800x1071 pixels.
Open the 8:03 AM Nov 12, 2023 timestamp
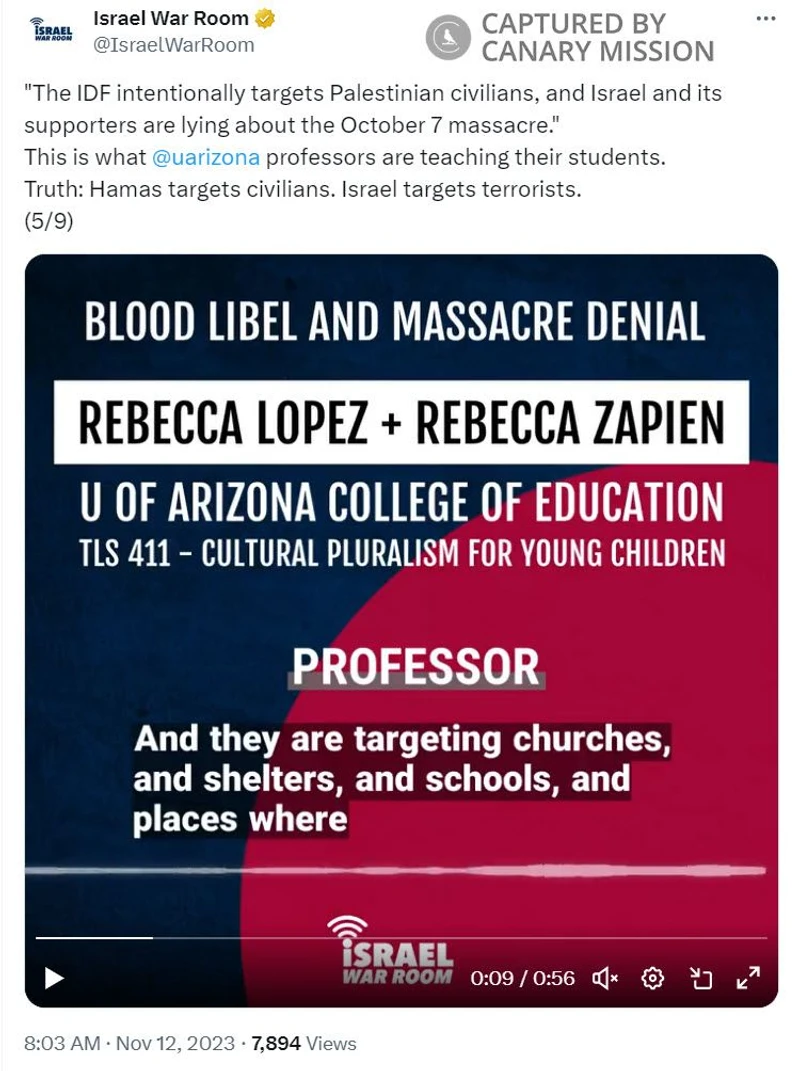pyautogui.click(x=128, y=1043)
